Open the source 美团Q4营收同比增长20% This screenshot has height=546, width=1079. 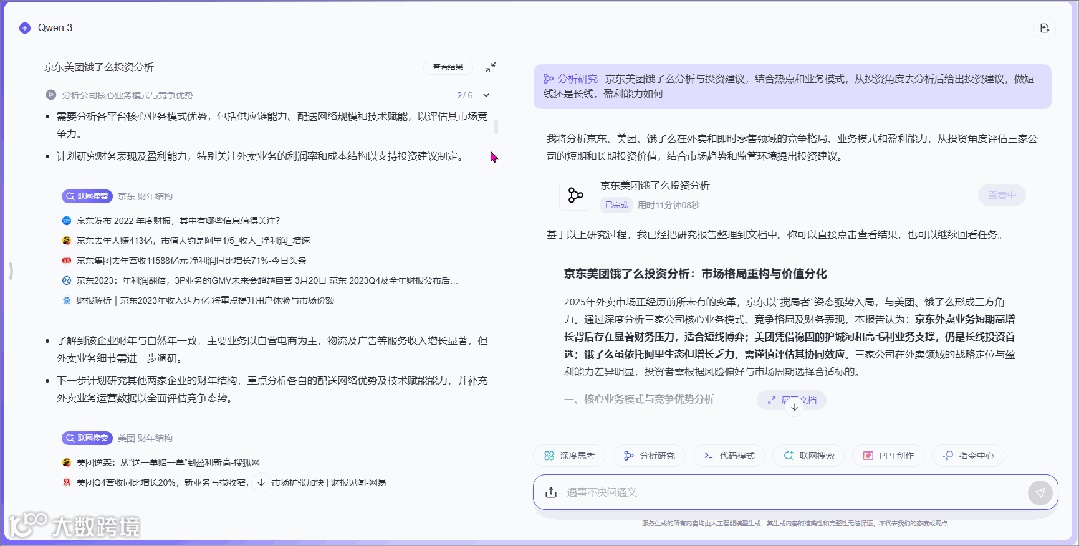pyautogui.click(x=231, y=483)
